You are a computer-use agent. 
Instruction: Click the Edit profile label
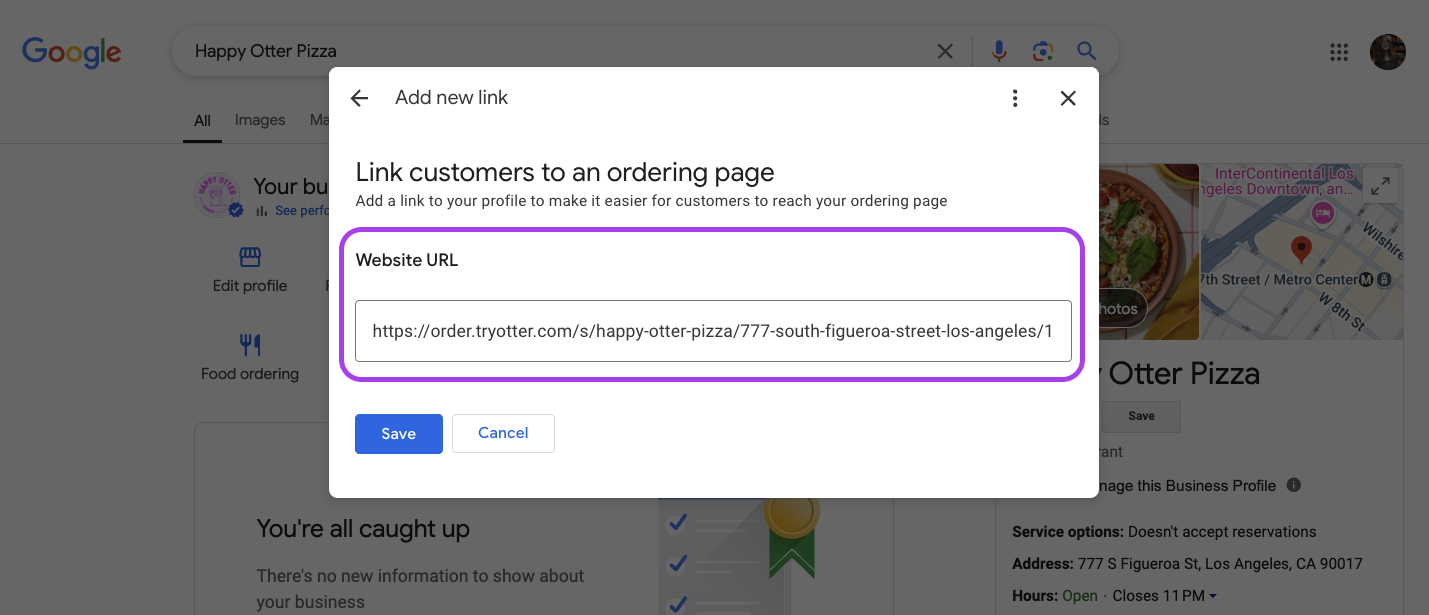250,286
